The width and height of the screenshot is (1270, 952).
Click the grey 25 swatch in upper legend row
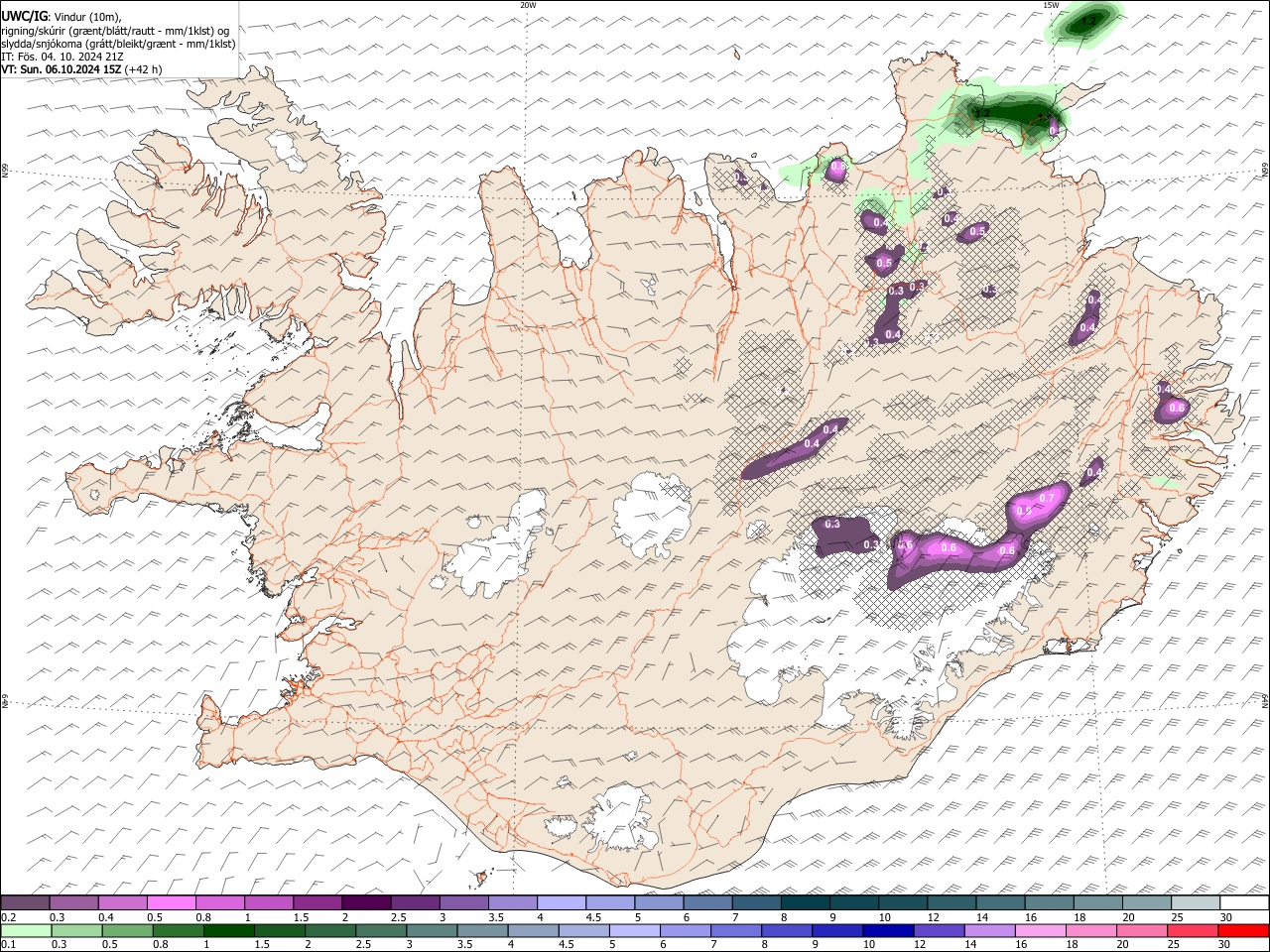[1194, 903]
